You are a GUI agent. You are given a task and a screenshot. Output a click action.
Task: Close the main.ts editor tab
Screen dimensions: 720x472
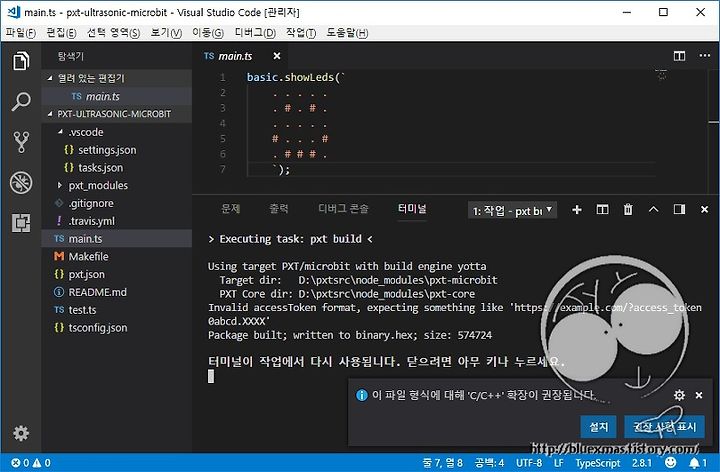point(276,56)
